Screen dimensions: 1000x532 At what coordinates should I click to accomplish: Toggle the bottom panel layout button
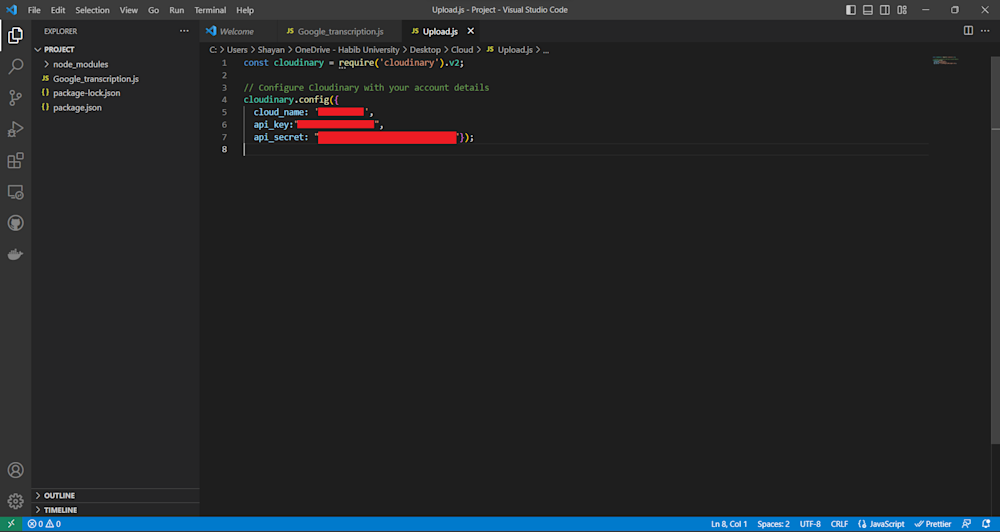pos(868,10)
